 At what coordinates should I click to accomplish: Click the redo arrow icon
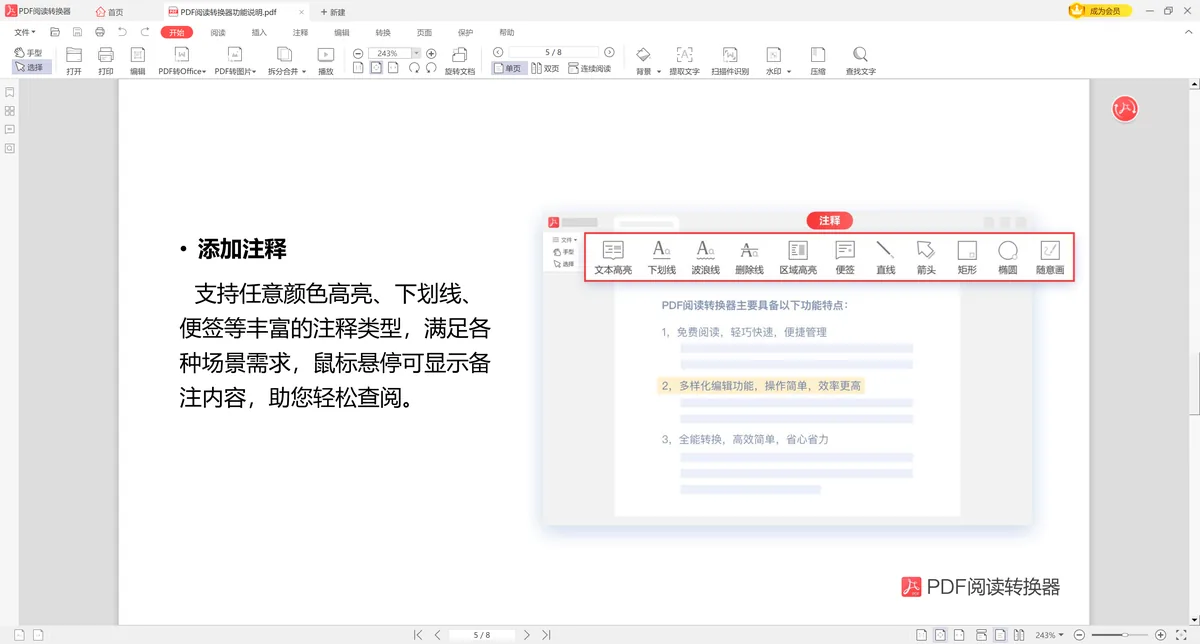[x=146, y=32]
